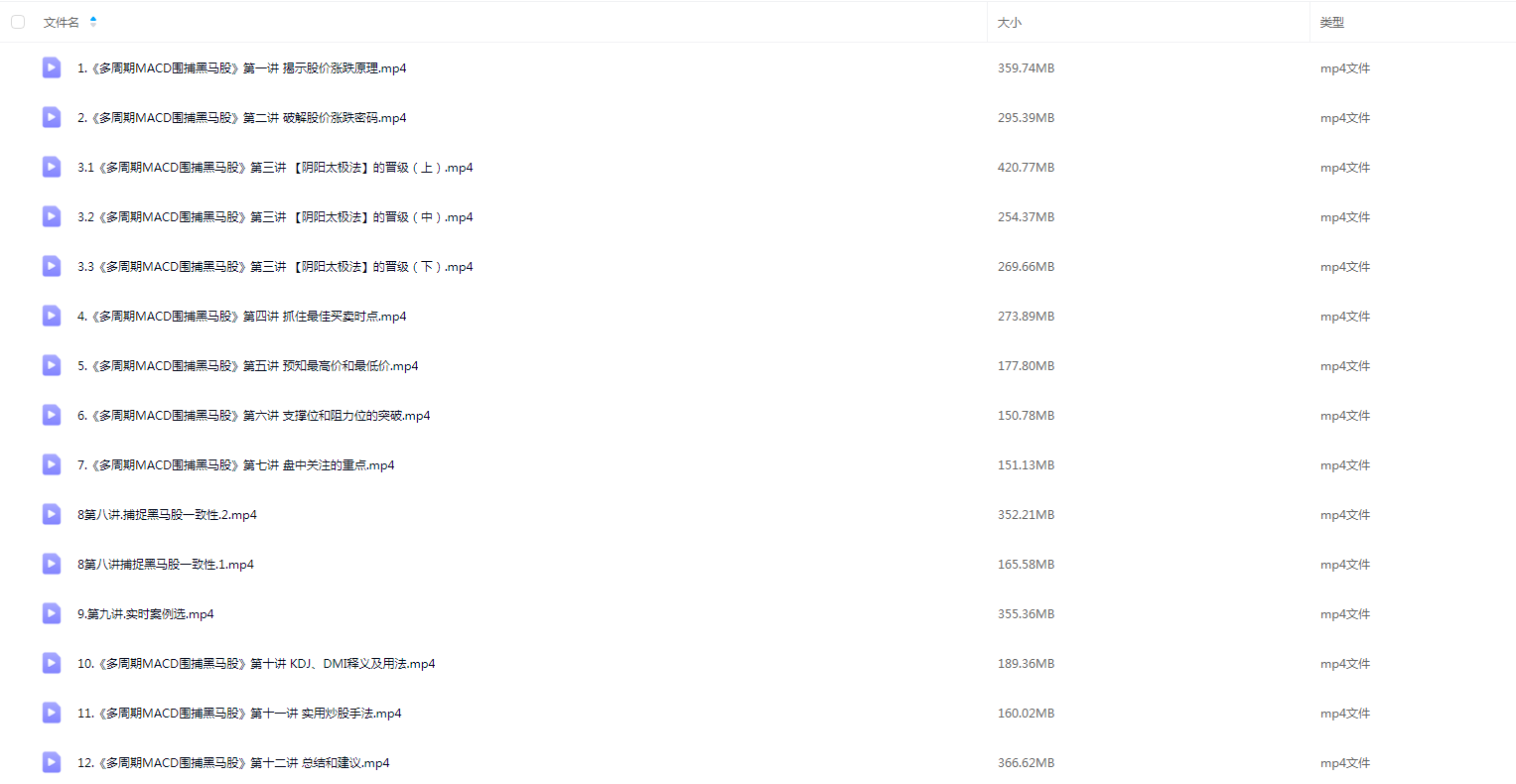This screenshot has height=784, width=1516.
Task: Select the row with size 165.58MB
Action: pos(758,564)
